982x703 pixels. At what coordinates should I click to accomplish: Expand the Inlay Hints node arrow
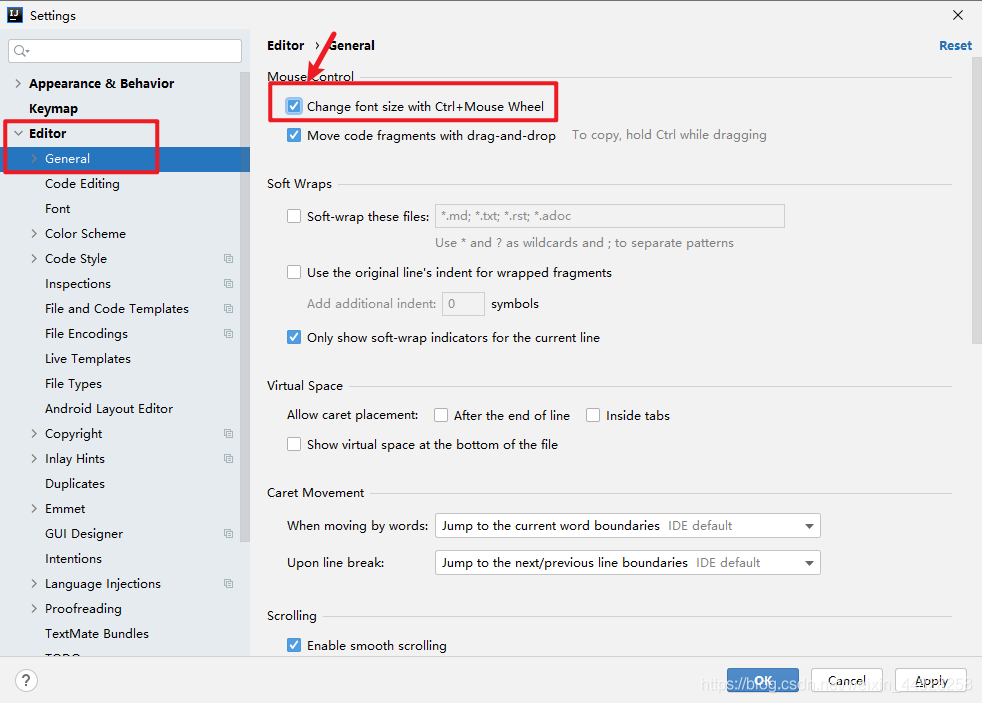click(x=34, y=458)
